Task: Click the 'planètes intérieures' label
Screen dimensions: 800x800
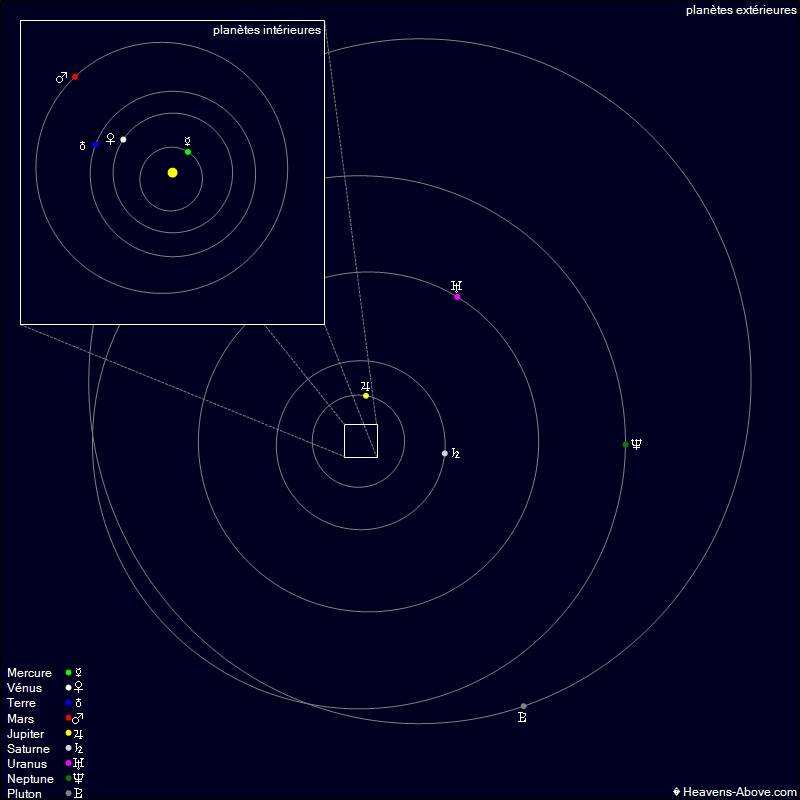Action: [267, 31]
